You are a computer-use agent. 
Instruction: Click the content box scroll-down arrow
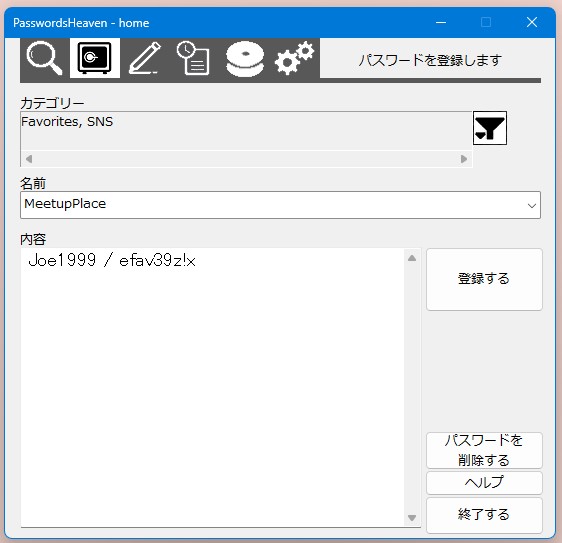[x=412, y=518]
